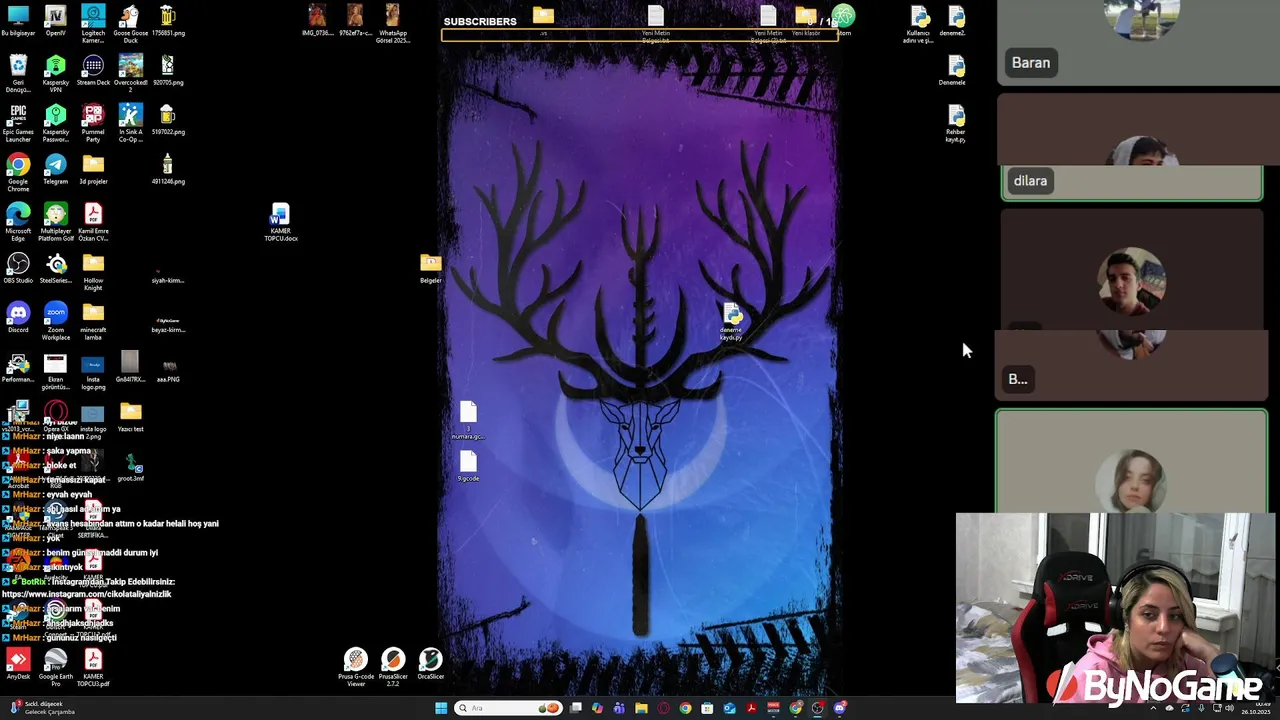Select the KAMER TOPCU.docx Word file
Image resolution: width=1280 pixels, height=720 pixels.
pos(280,222)
